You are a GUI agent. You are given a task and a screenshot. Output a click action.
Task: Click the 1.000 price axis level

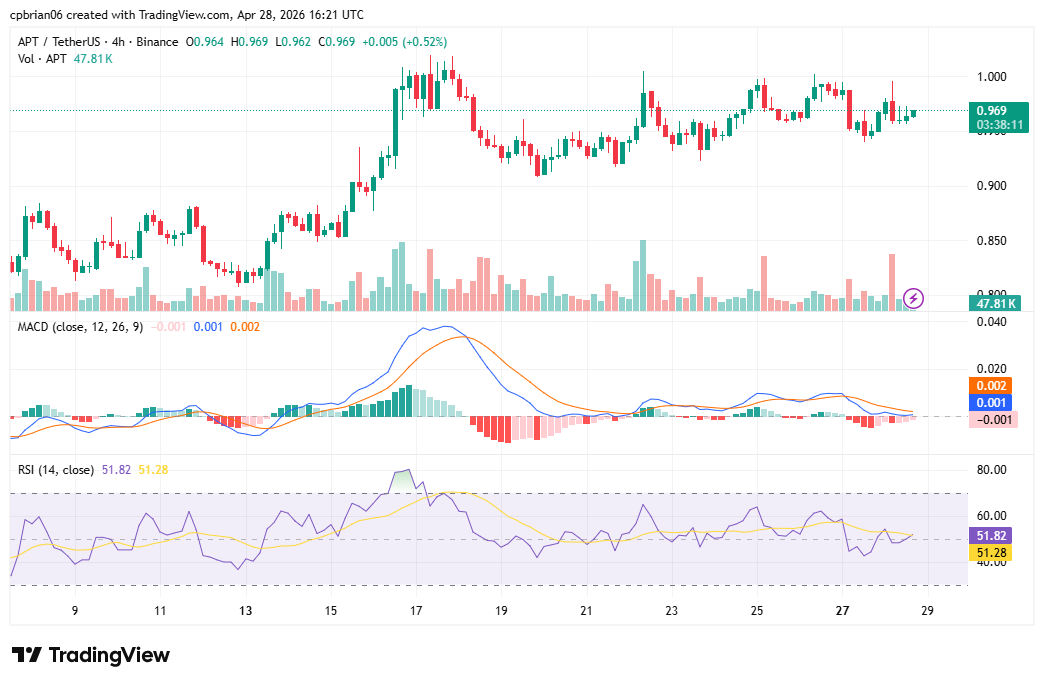click(991, 77)
